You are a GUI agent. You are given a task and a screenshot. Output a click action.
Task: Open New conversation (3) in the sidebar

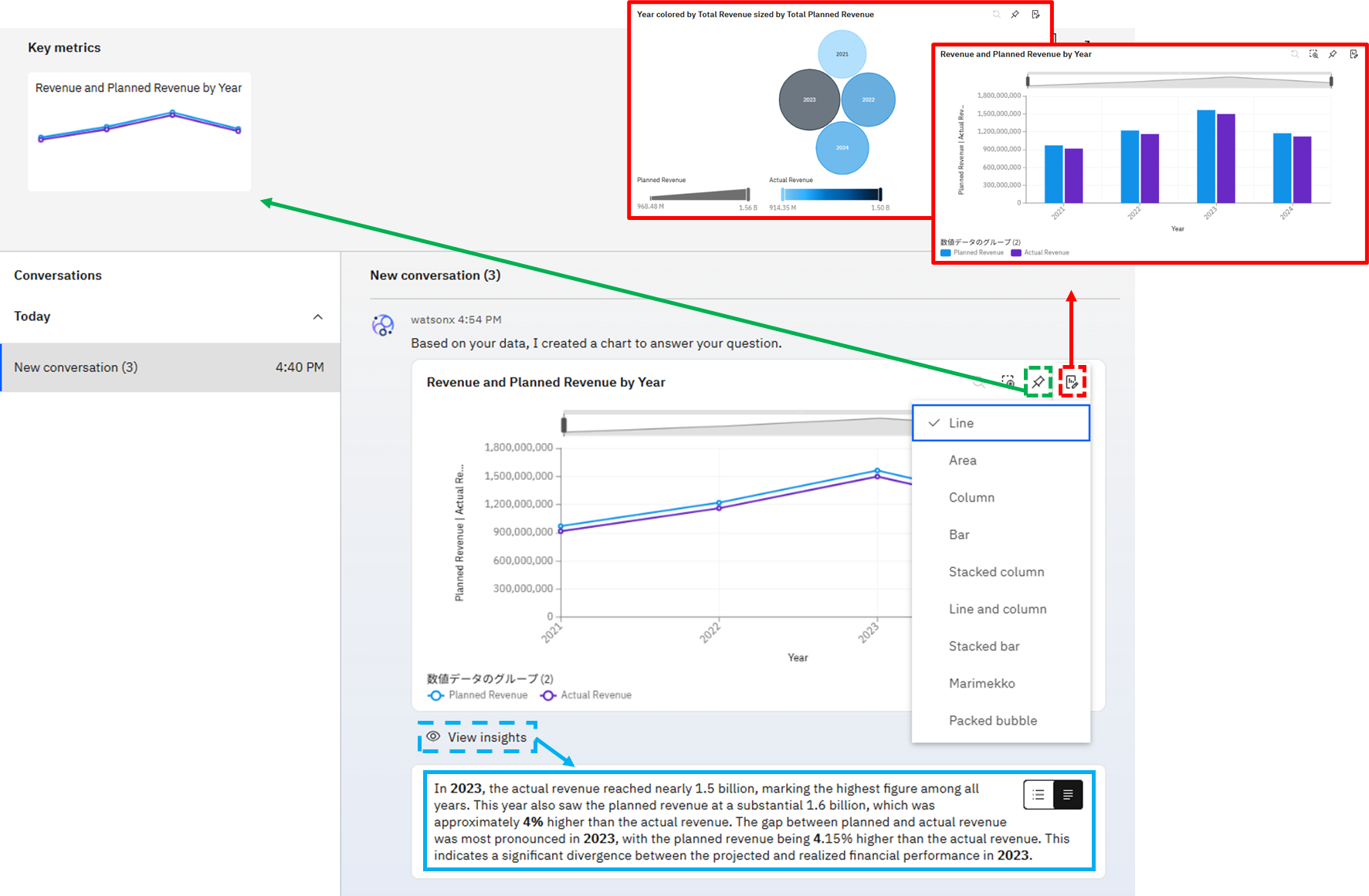[x=170, y=367]
